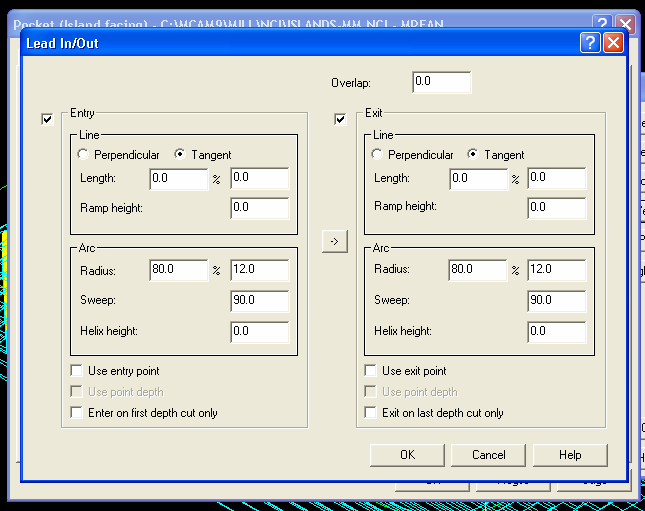Enable Exit on last depth cut only
The height and width of the screenshot is (511, 645).
tap(370, 412)
